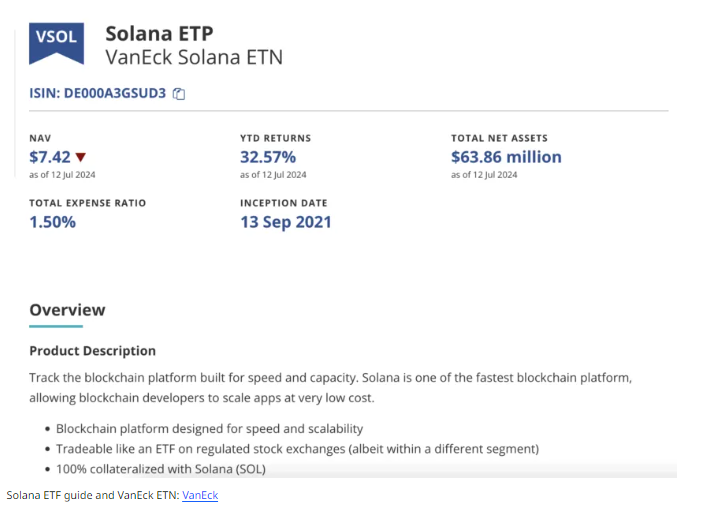This screenshot has width=705, height=506.
Task: Click the Total Expense Ratio label
Action: (x=87, y=203)
